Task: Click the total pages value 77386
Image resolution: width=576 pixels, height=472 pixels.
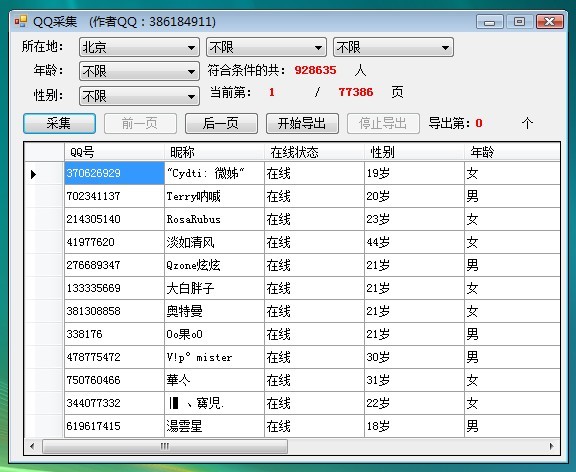Action: (356, 92)
